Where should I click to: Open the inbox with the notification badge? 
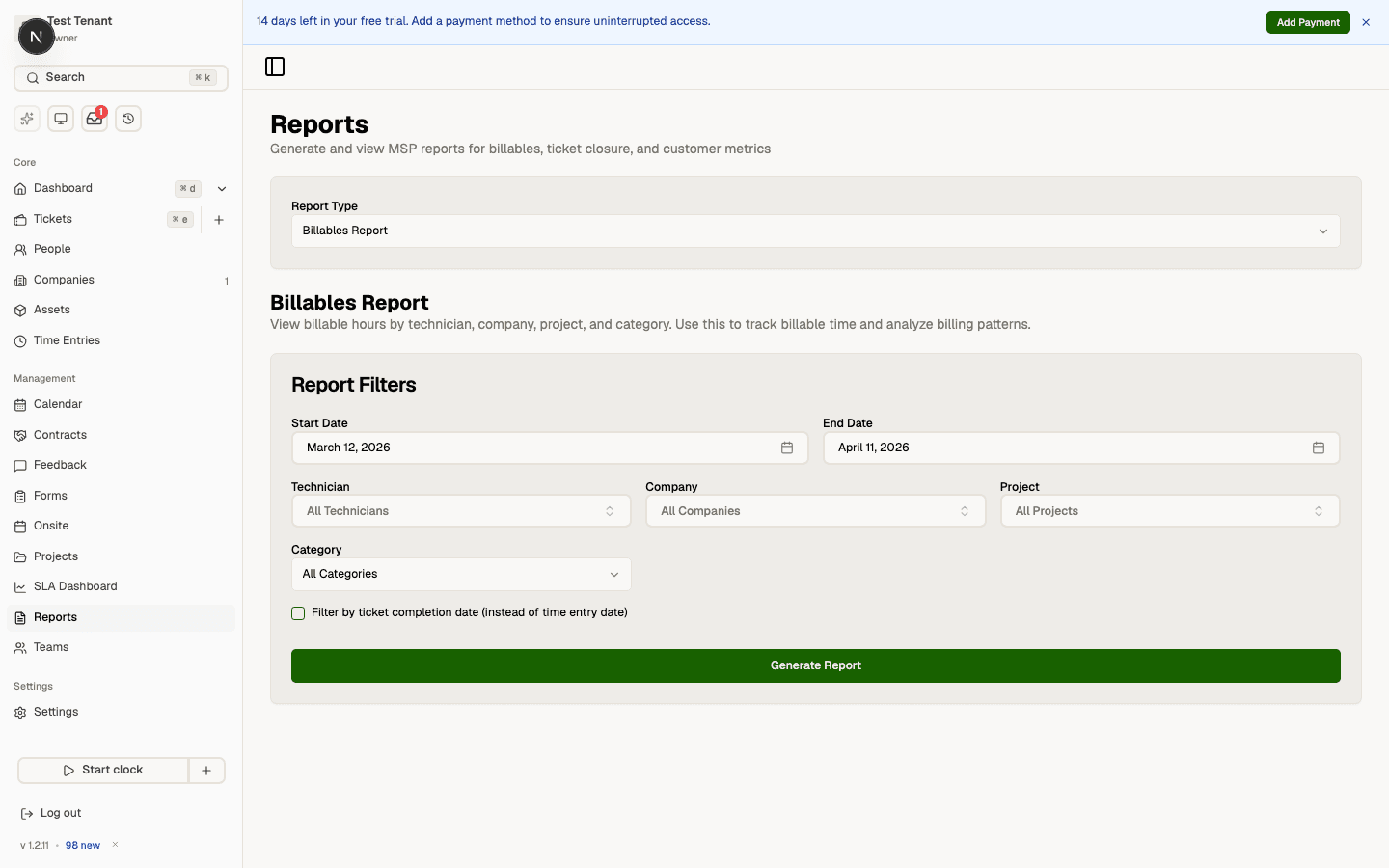click(94, 118)
